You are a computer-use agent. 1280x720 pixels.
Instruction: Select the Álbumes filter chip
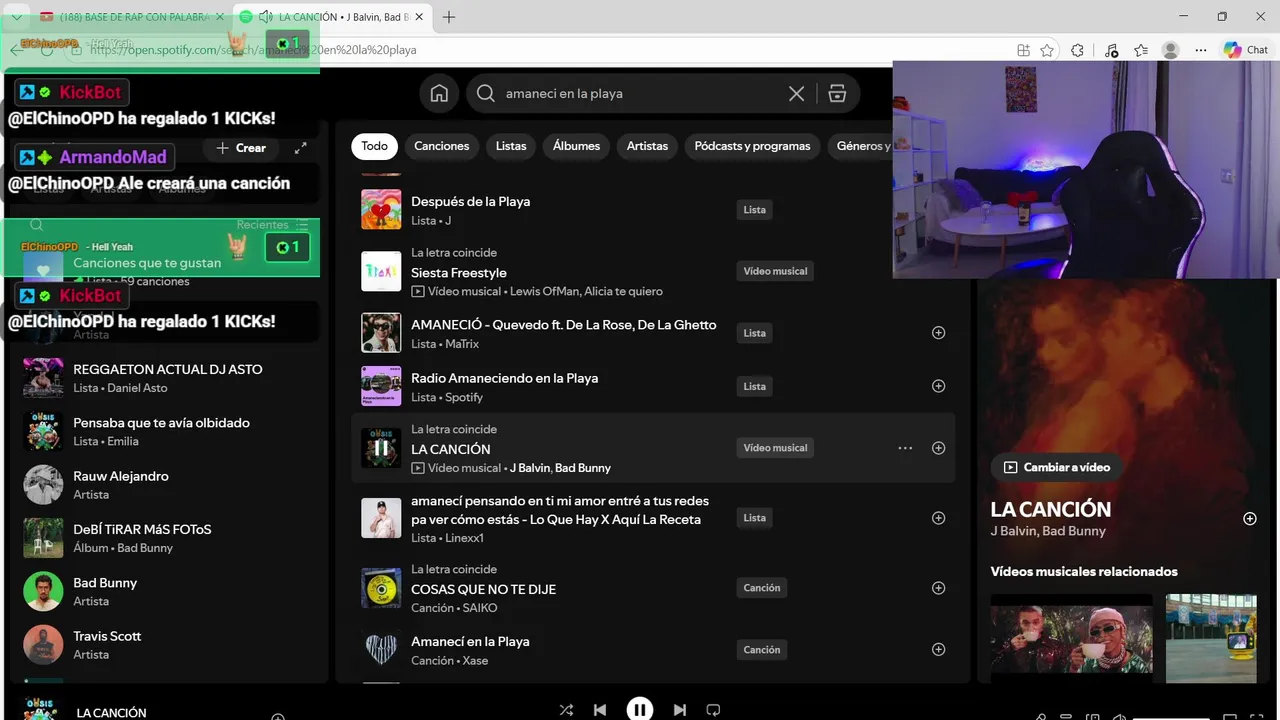pos(576,146)
